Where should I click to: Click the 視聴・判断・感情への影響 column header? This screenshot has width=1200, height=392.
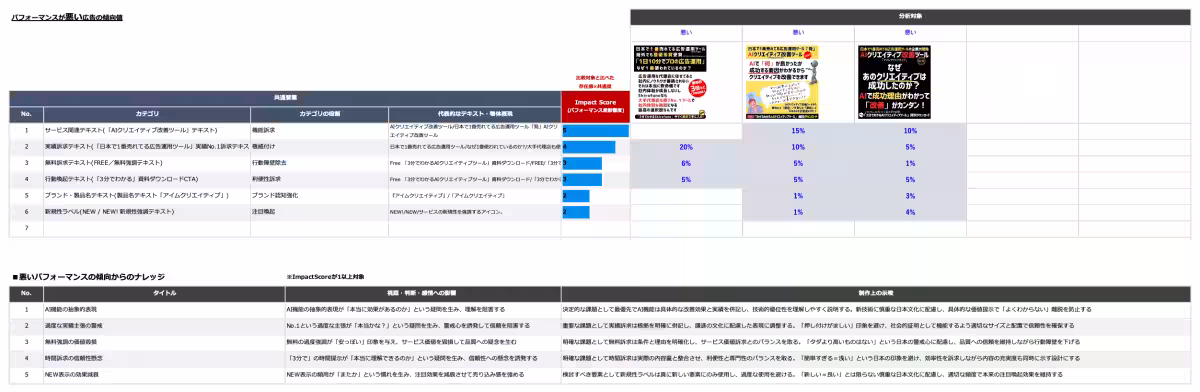[x=422, y=293]
